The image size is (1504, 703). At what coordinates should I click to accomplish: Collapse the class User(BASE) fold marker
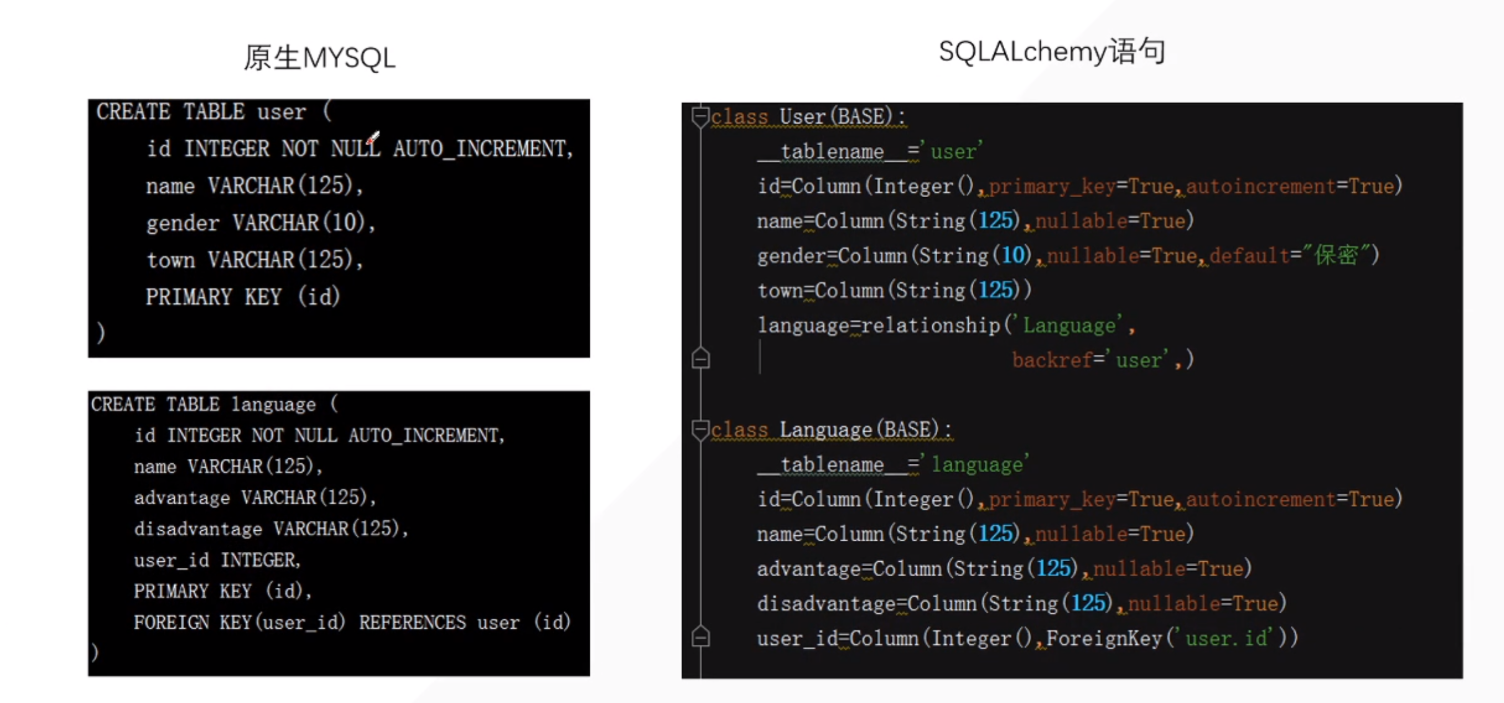pos(701,117)
